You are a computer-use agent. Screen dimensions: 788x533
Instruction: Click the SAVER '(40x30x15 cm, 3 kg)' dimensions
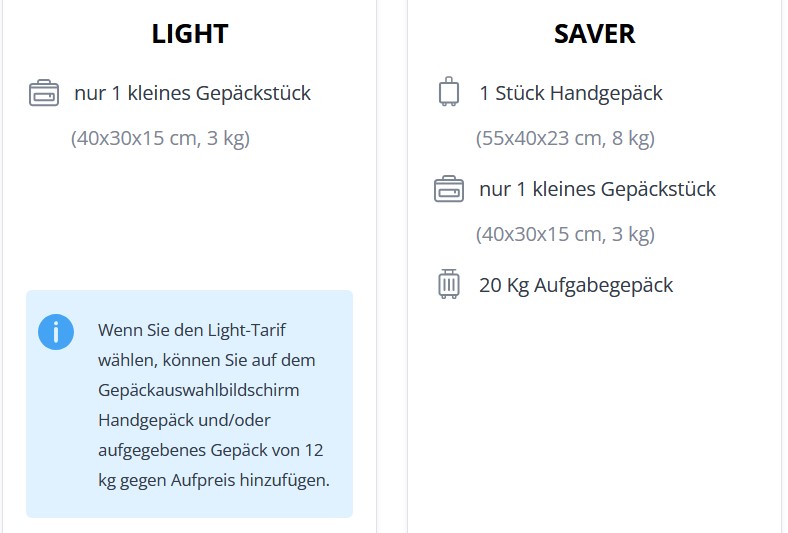pos(565,234)
